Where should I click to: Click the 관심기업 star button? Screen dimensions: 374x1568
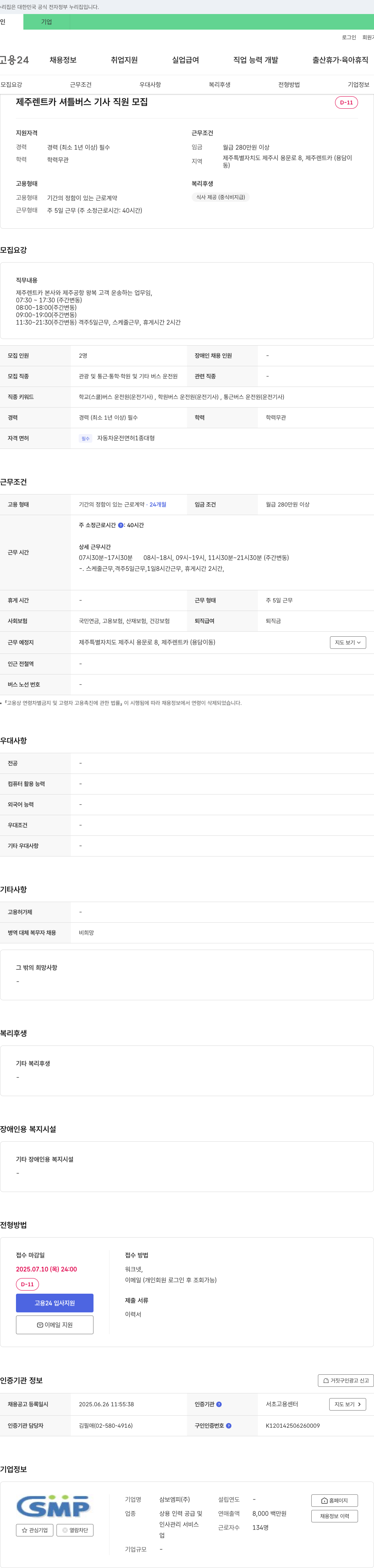[35, 1530]
